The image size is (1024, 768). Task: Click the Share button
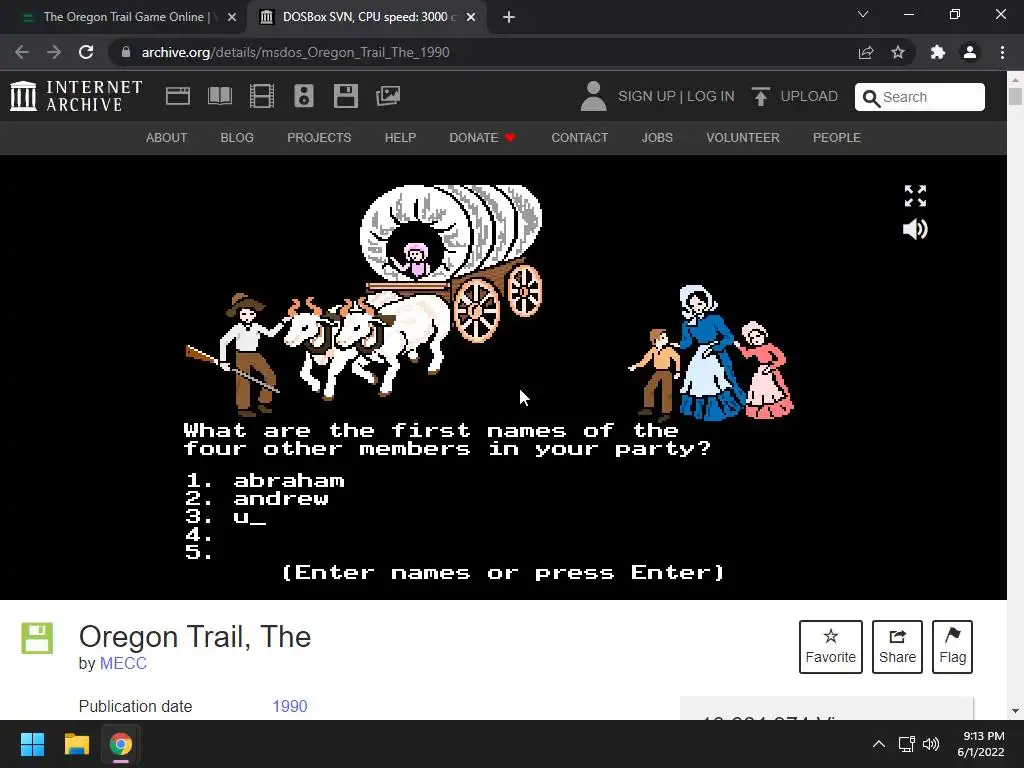(x=897, y=647)
